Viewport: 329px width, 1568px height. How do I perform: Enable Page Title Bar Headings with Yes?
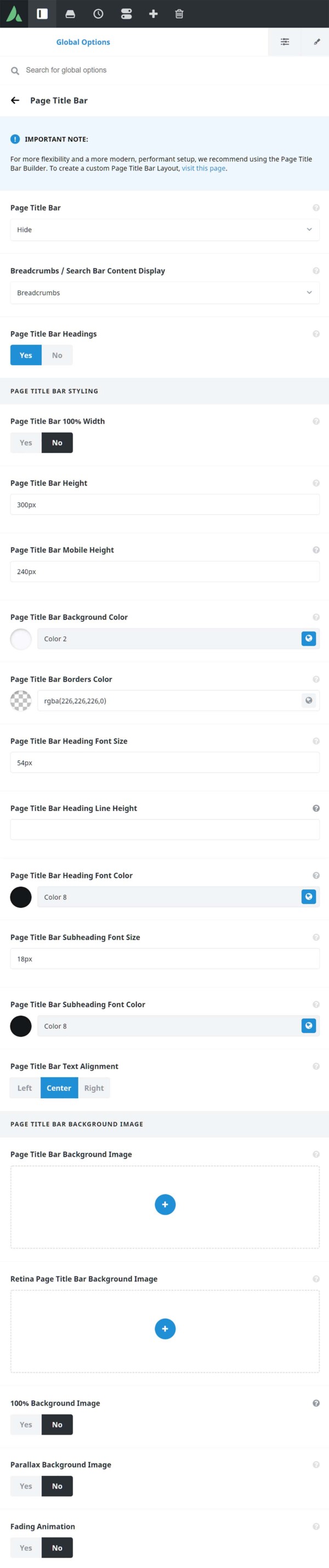(x=26, y=355)
